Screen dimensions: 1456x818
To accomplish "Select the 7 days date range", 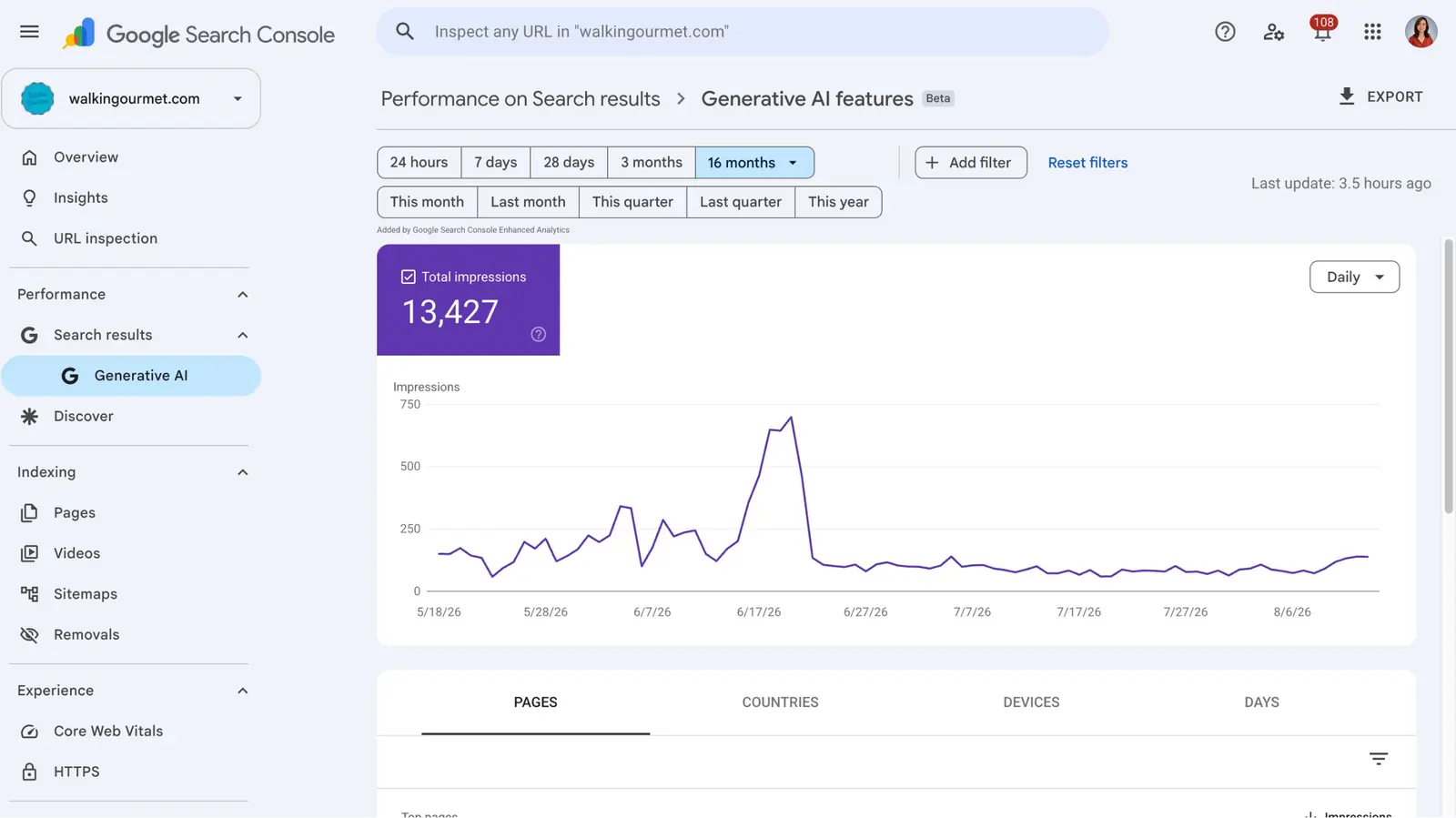I will coord(496,163).
